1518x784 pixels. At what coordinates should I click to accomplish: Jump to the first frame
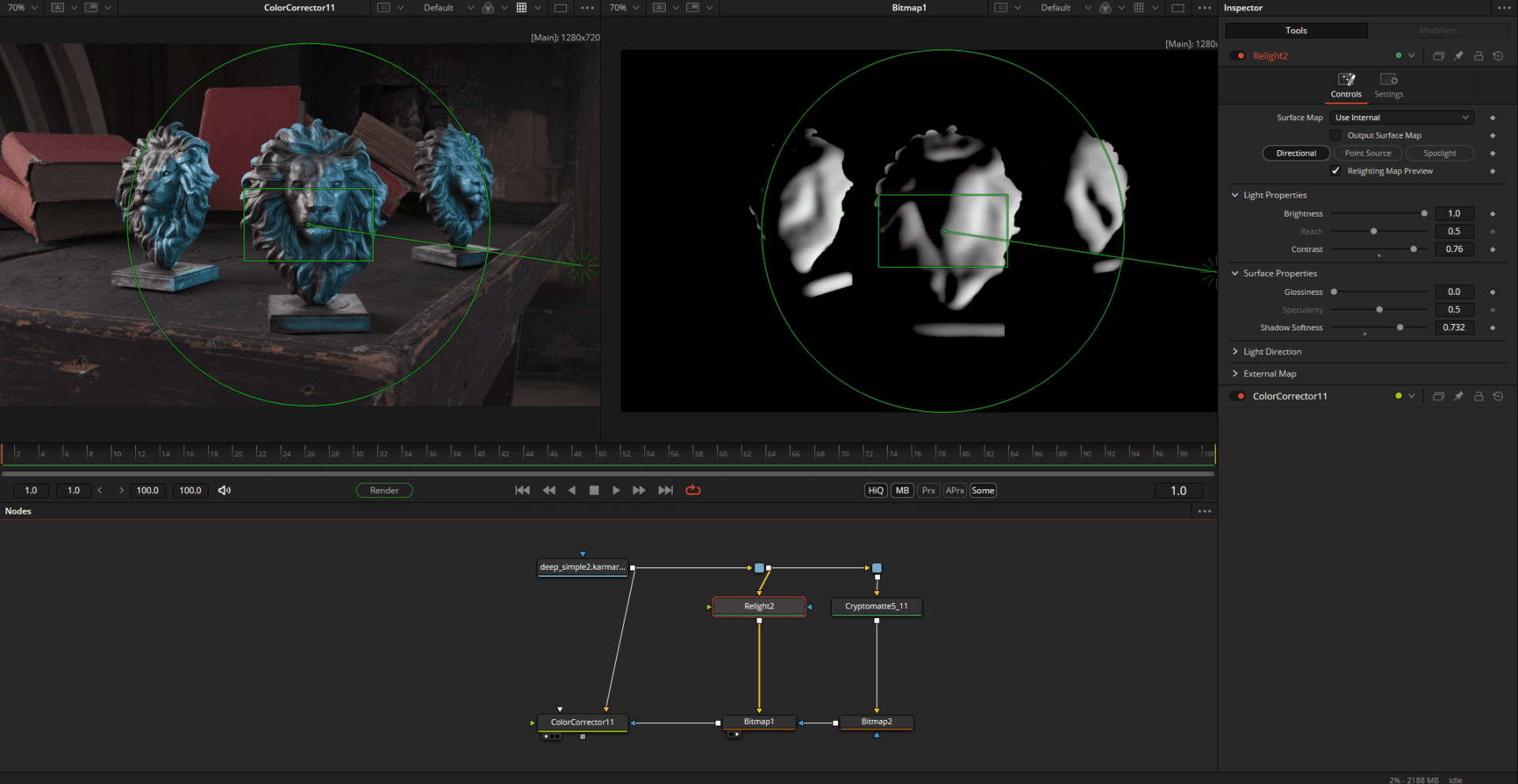(x=522, y=490)
